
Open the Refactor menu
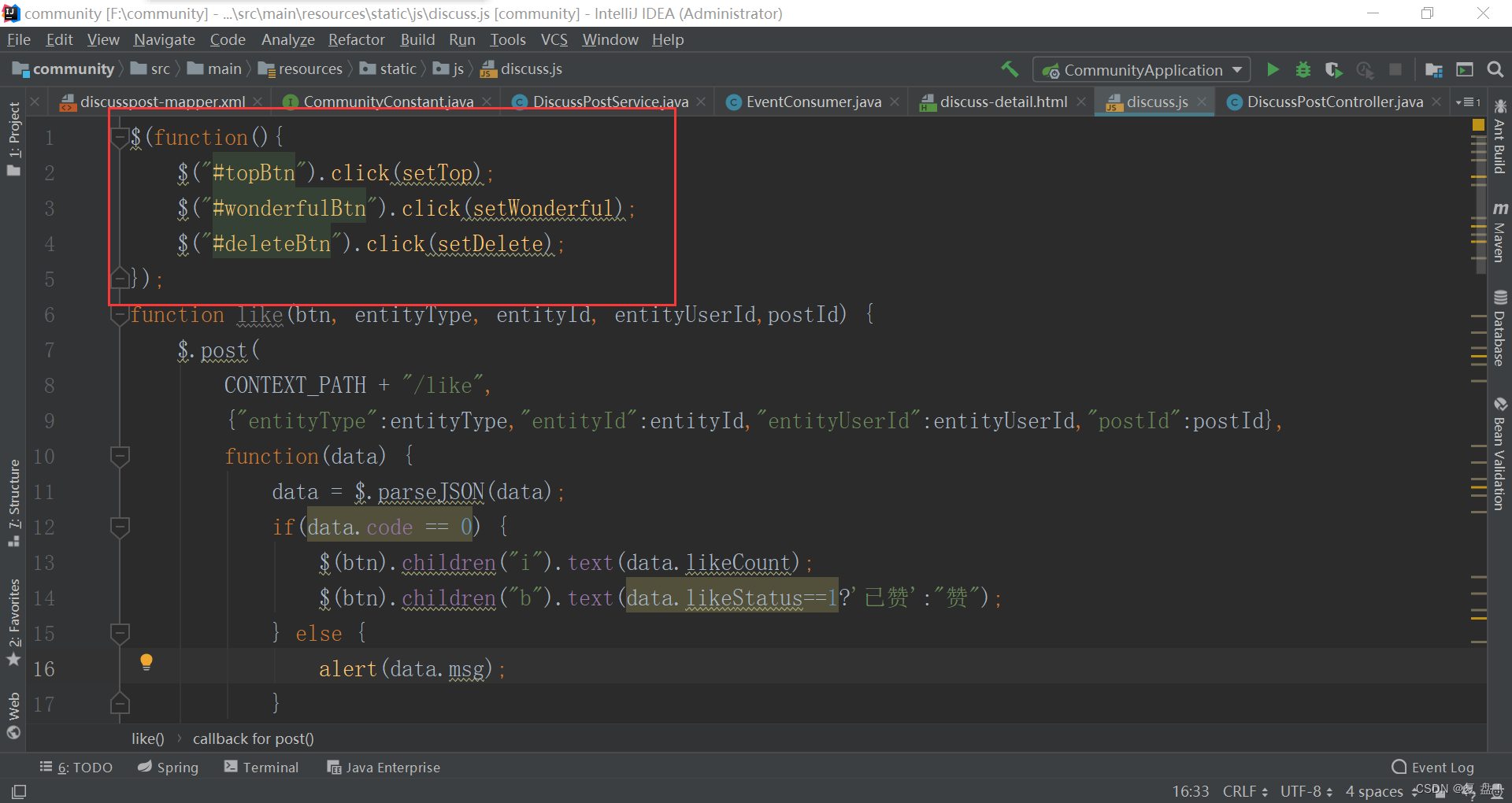(356, 39)
